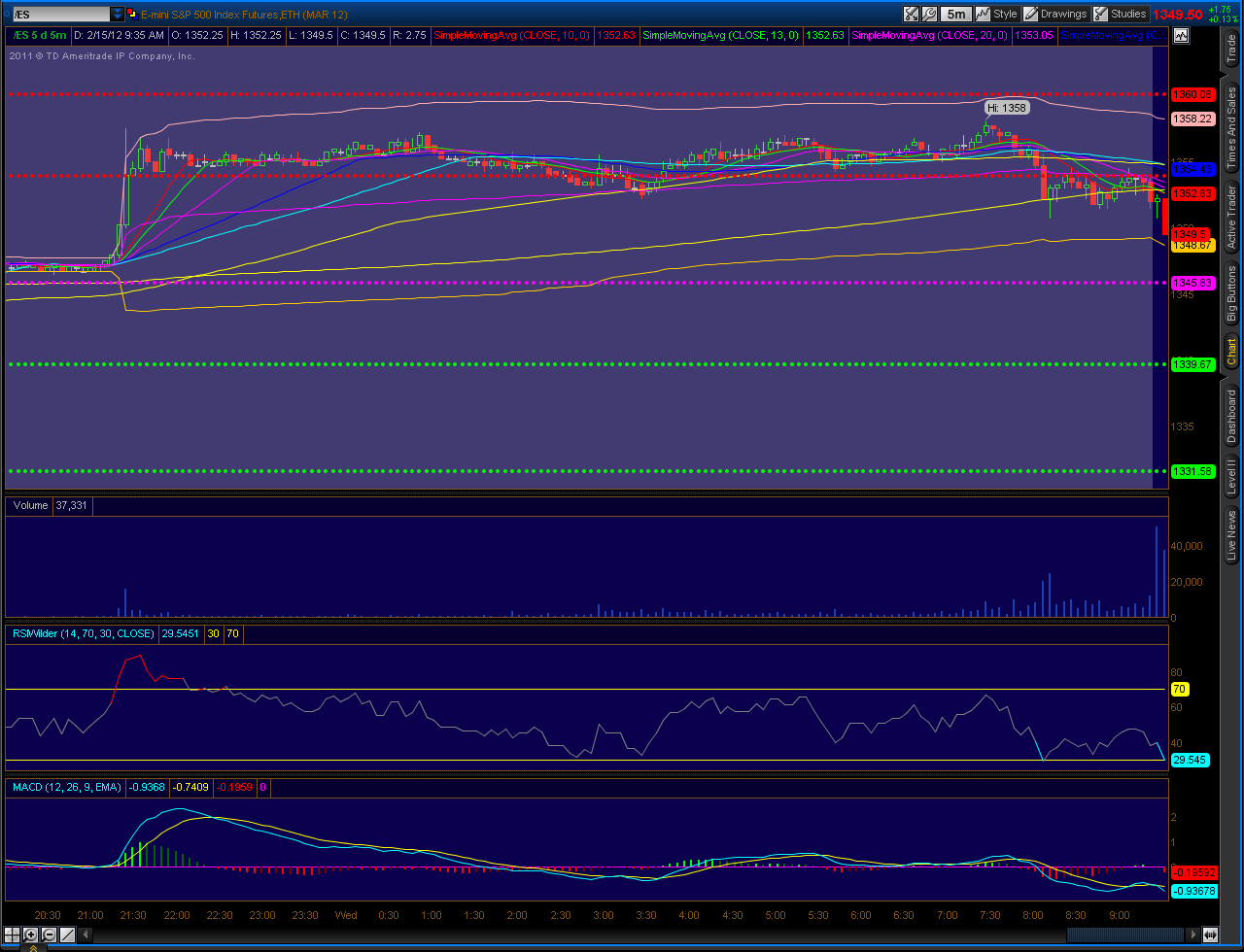Zoom in with the magnifier plus icon

pyautogui.click(x=30, y=935)
